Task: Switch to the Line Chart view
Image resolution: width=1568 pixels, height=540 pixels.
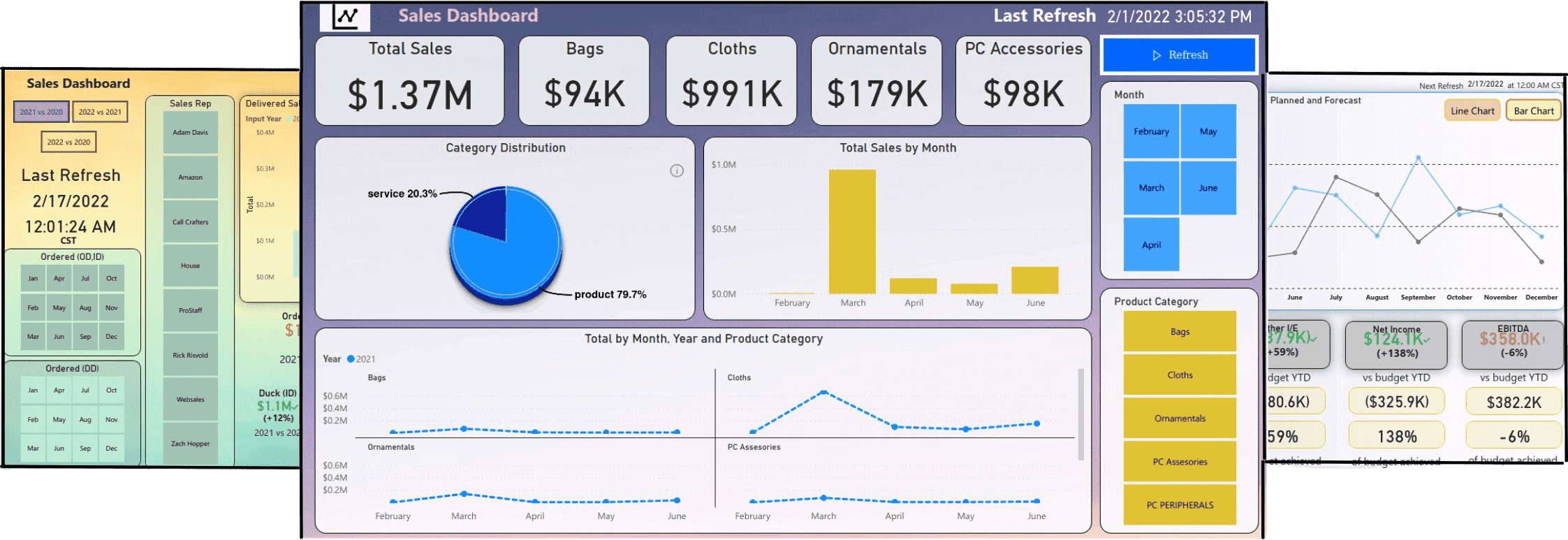Action: [x=1472, y=110]
